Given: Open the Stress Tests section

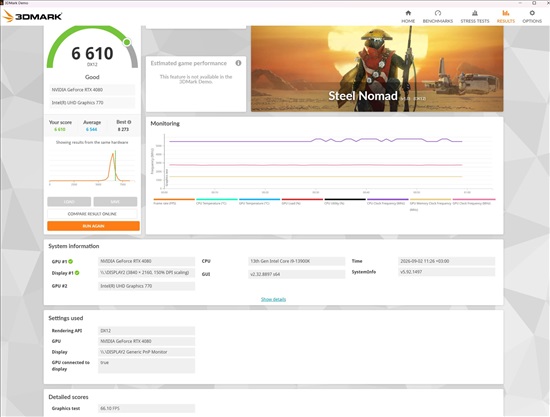Looking at the screenshot, I should pyautogui.click(x=475, y=16).
